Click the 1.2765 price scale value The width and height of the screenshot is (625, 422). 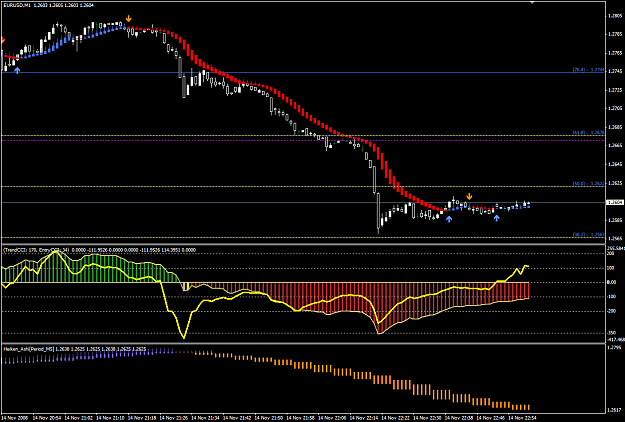(x=615, y=53)
